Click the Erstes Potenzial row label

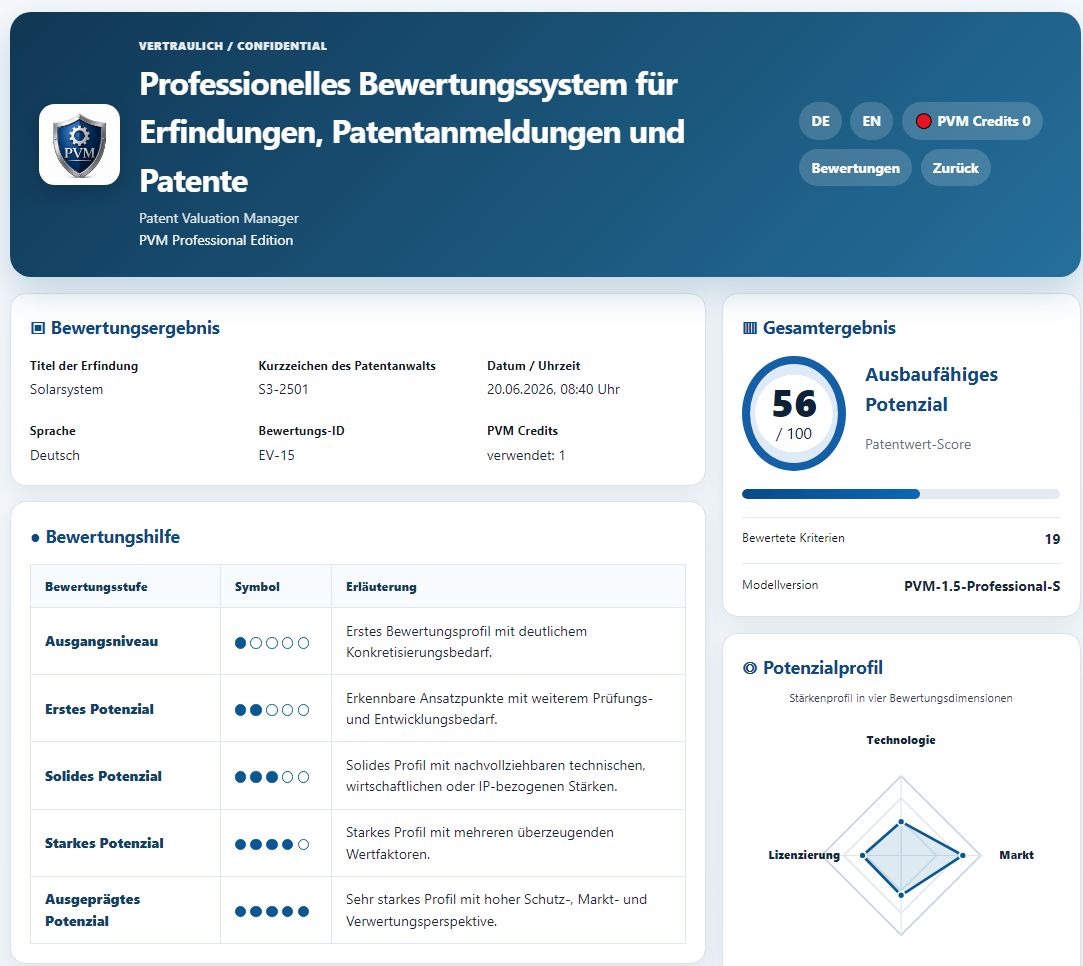point(99,709)
